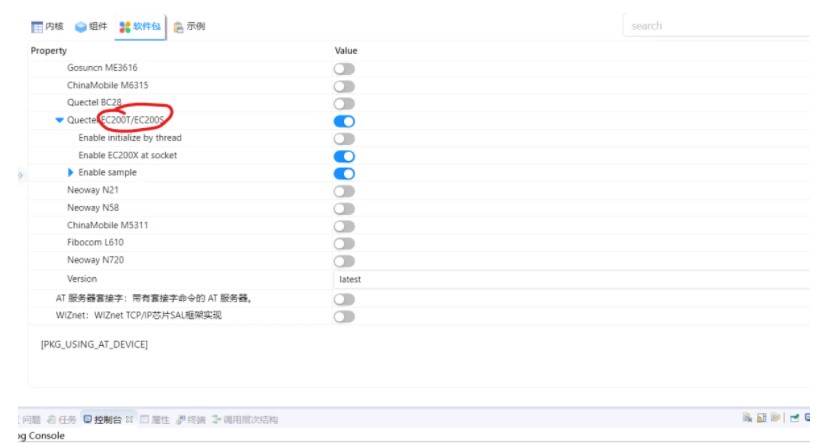Click the Enable EC200X at socket label
The height and width of the screenshot is (446, 818).
[x=128, y=155]
